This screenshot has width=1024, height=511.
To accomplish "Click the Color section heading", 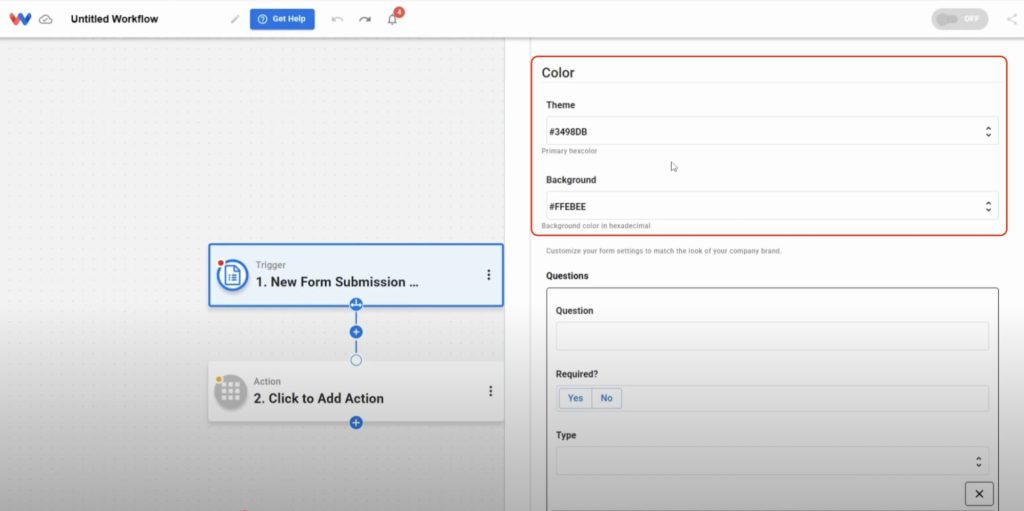I will pyautogui.click(x=558, y=73).
